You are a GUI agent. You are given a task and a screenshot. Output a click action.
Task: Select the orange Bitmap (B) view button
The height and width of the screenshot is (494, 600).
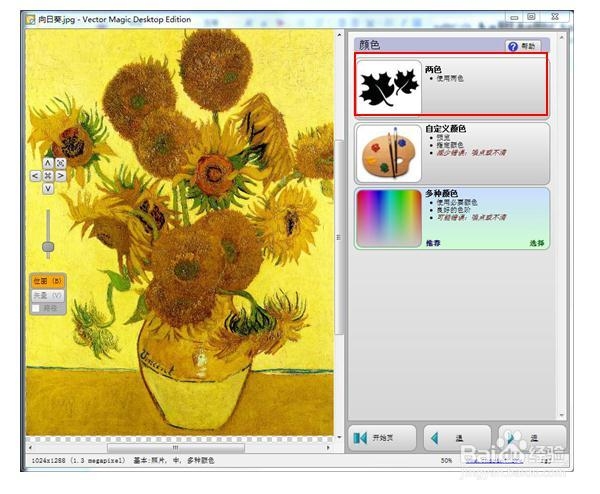pyautogui.click(x=47, y=281)
